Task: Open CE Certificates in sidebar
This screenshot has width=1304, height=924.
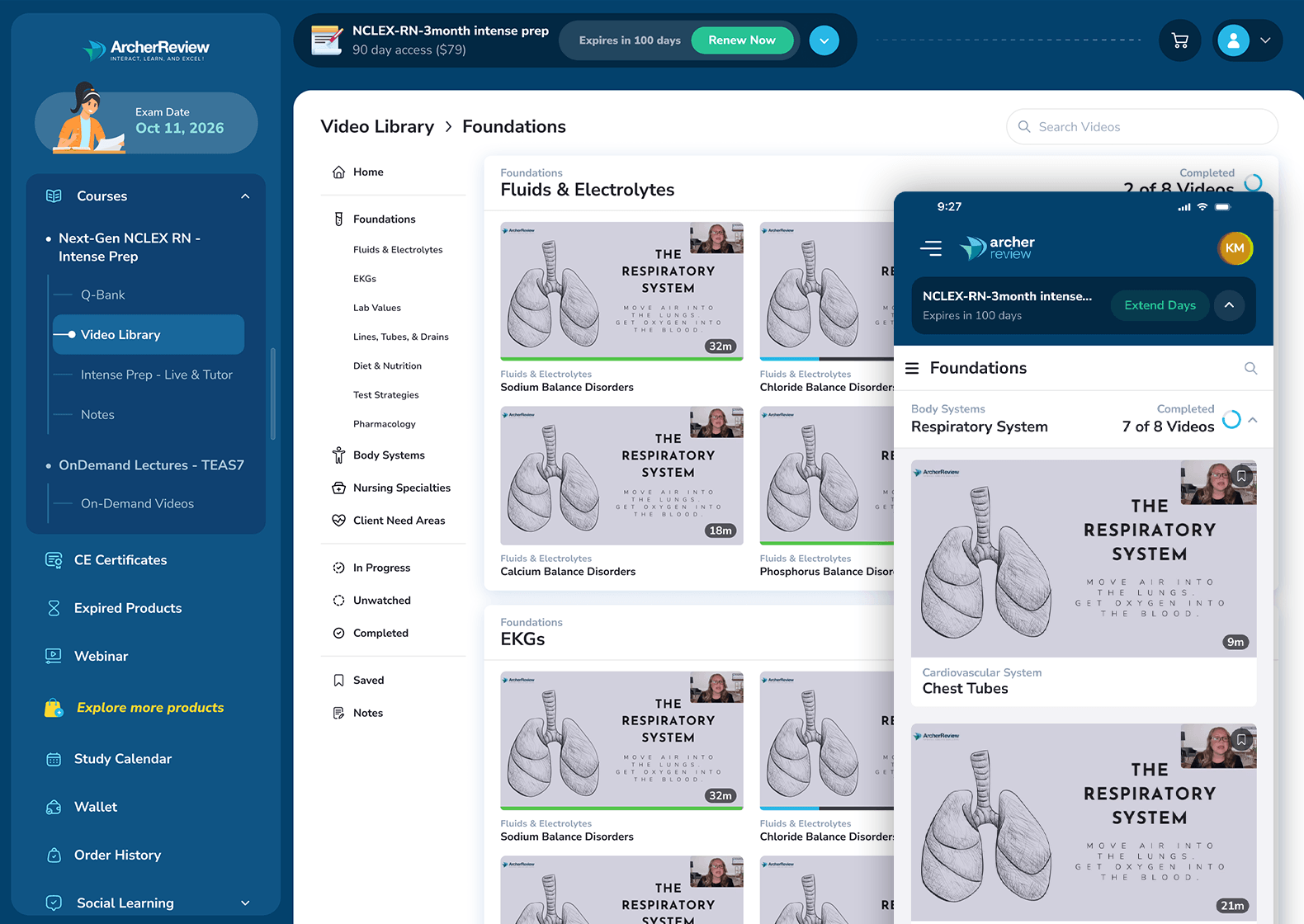Action: pyautogui.click(x=120, y=560)
